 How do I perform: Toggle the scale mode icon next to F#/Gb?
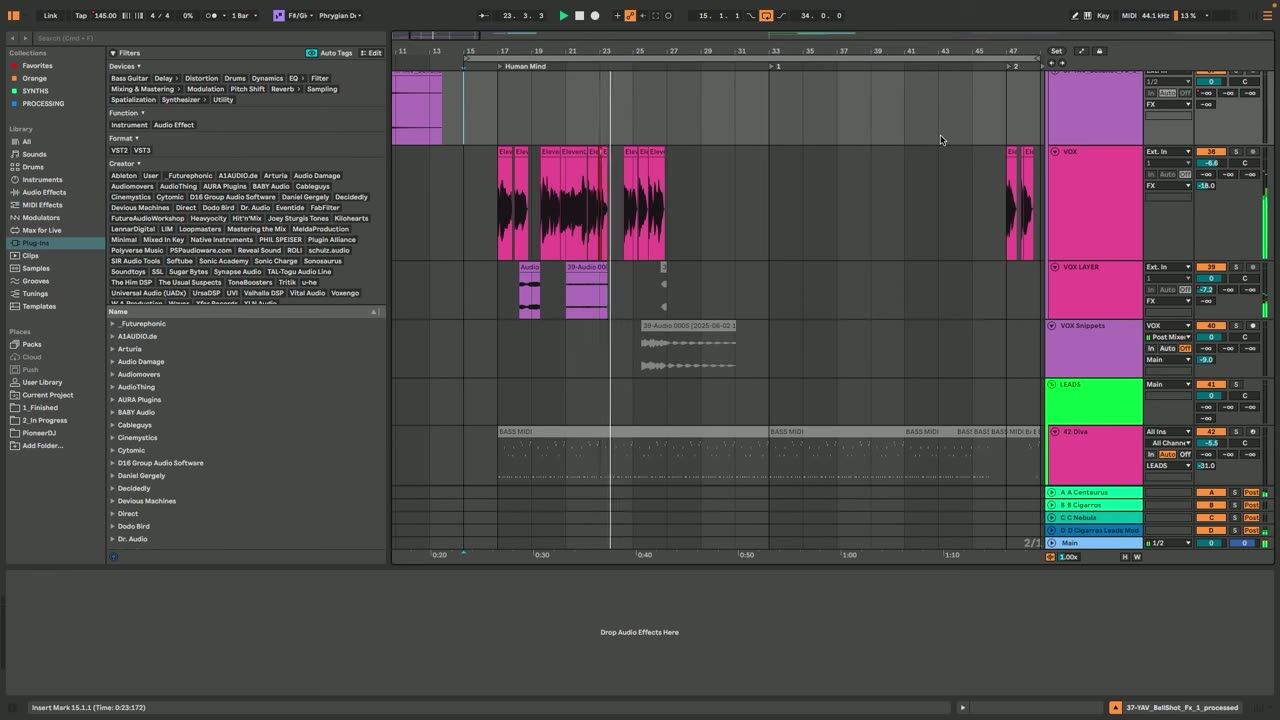pyautogui.click(x=278, y=15)
